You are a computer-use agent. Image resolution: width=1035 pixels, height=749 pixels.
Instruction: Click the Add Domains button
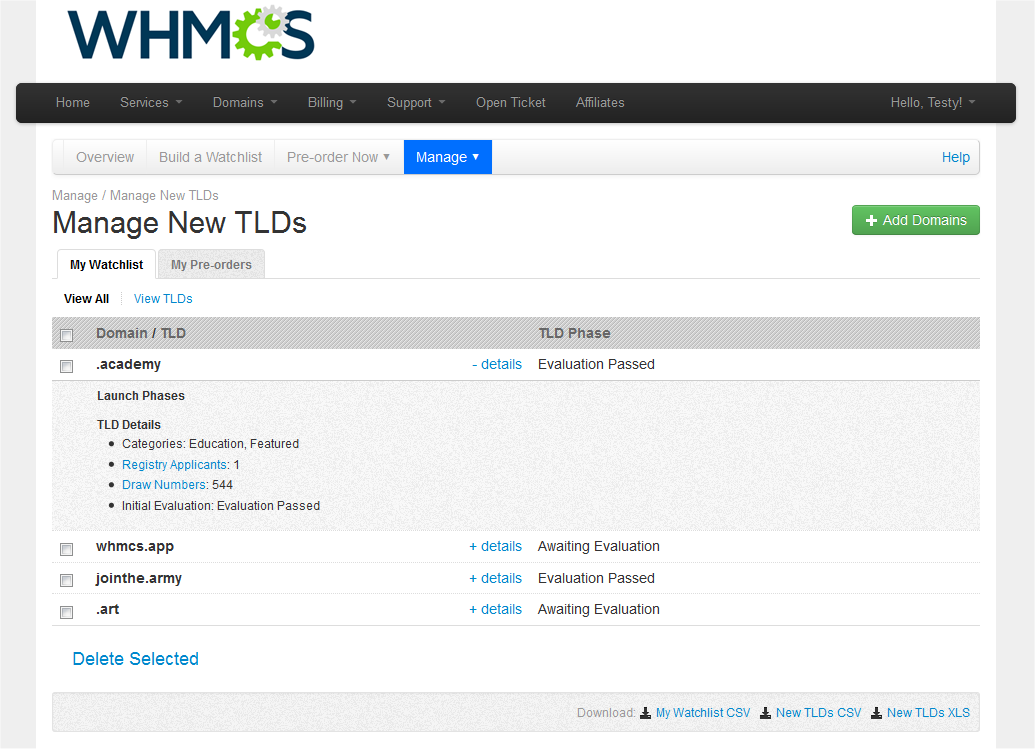(916, 220)
